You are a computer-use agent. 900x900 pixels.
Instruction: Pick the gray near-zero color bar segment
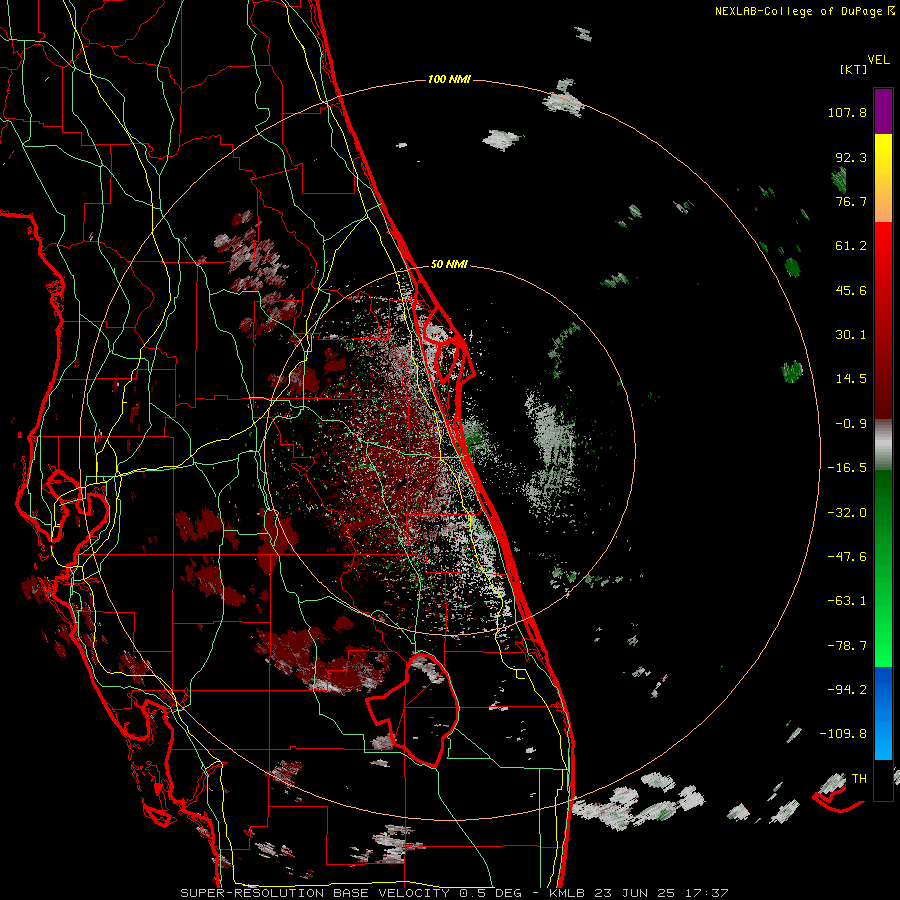(x=883, y=445)
